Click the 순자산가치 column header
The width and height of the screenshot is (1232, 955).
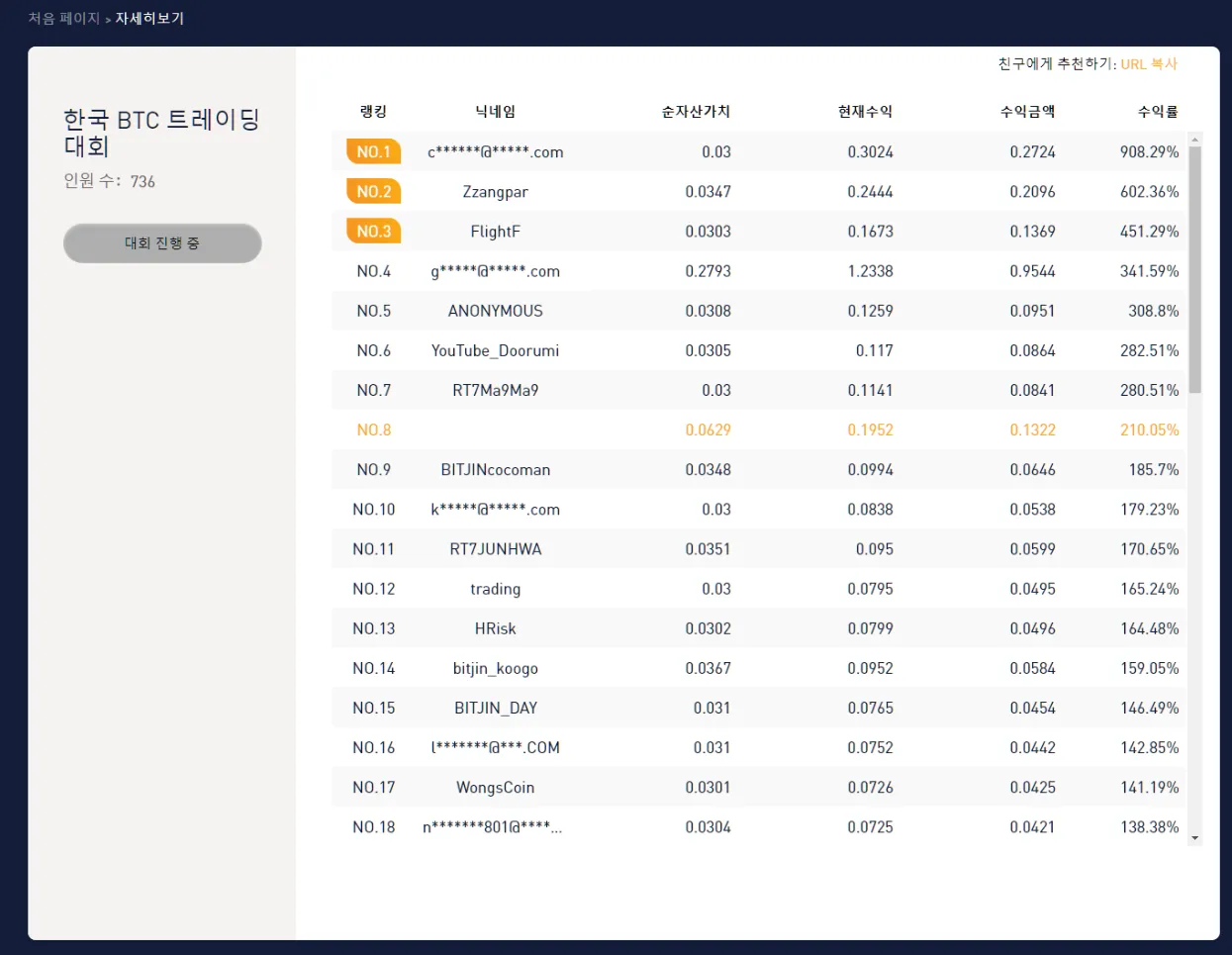[697, 111]
